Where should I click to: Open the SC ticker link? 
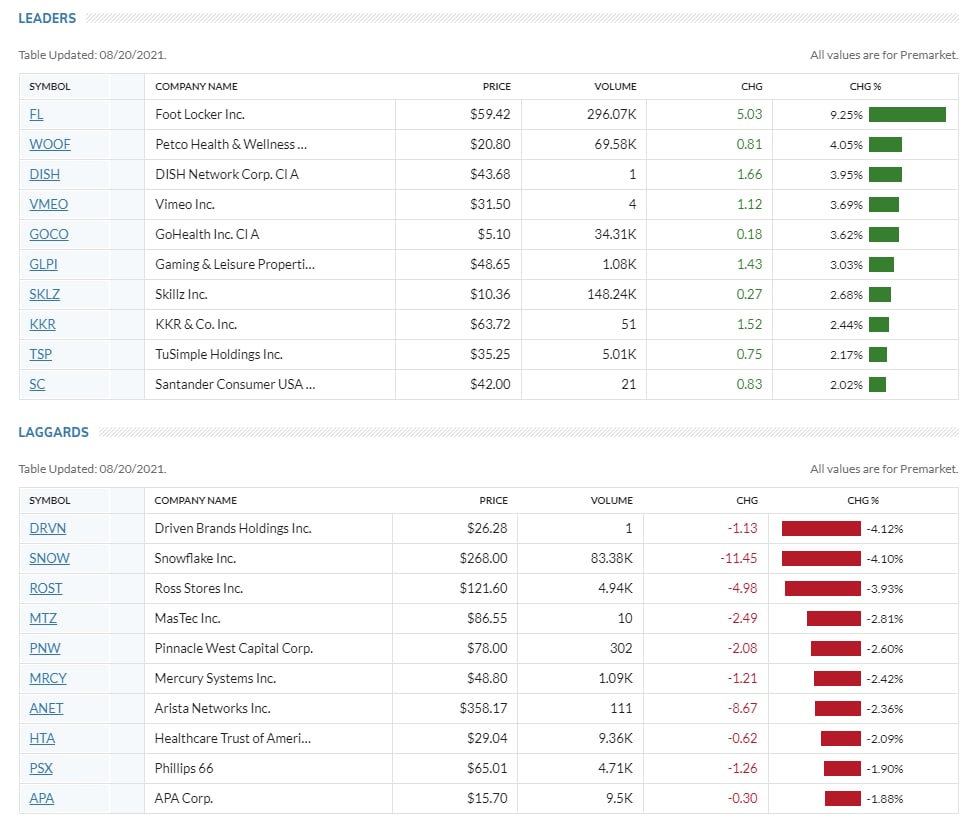37,384
